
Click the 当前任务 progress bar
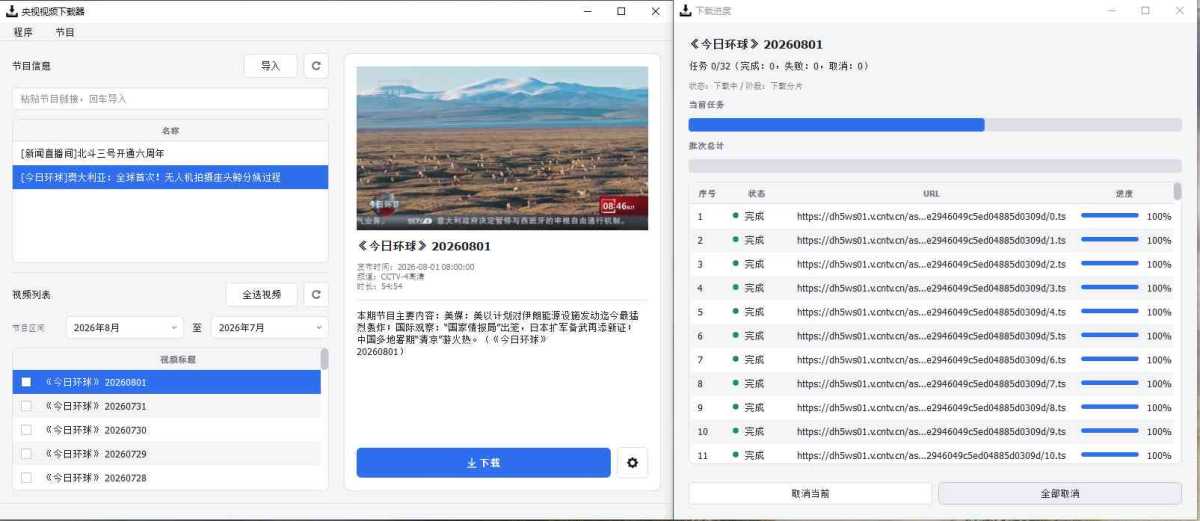935,125
